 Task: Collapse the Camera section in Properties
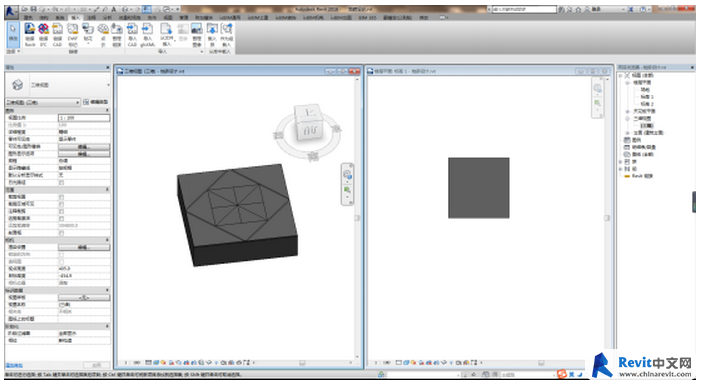point(107,240)
